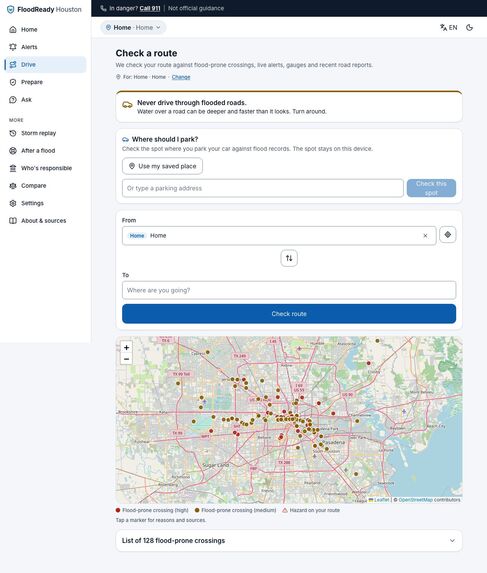Click the EN language switcher
The width and height of the screenshot is (487, 573).
click(449, 28)
